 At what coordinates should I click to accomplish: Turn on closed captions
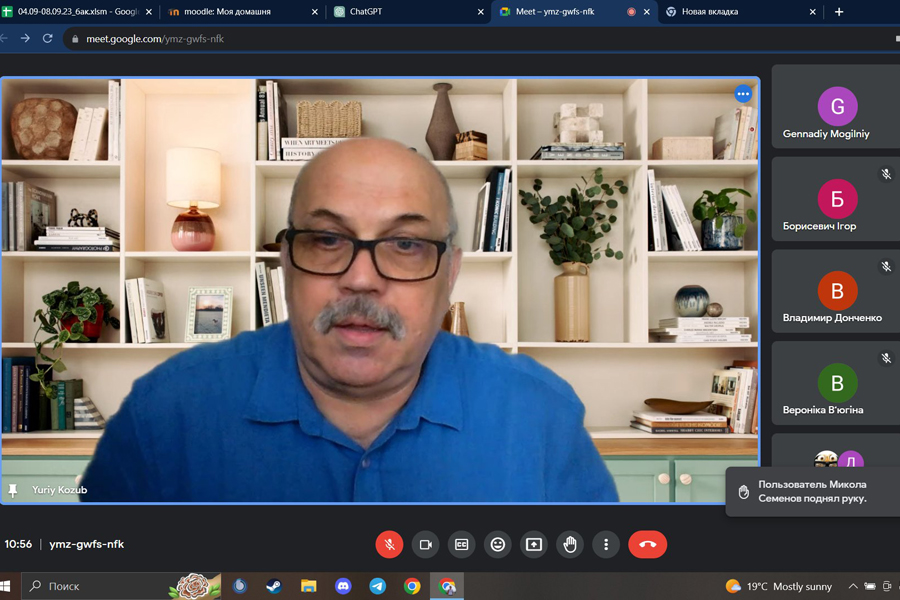[x=461, y=544]
